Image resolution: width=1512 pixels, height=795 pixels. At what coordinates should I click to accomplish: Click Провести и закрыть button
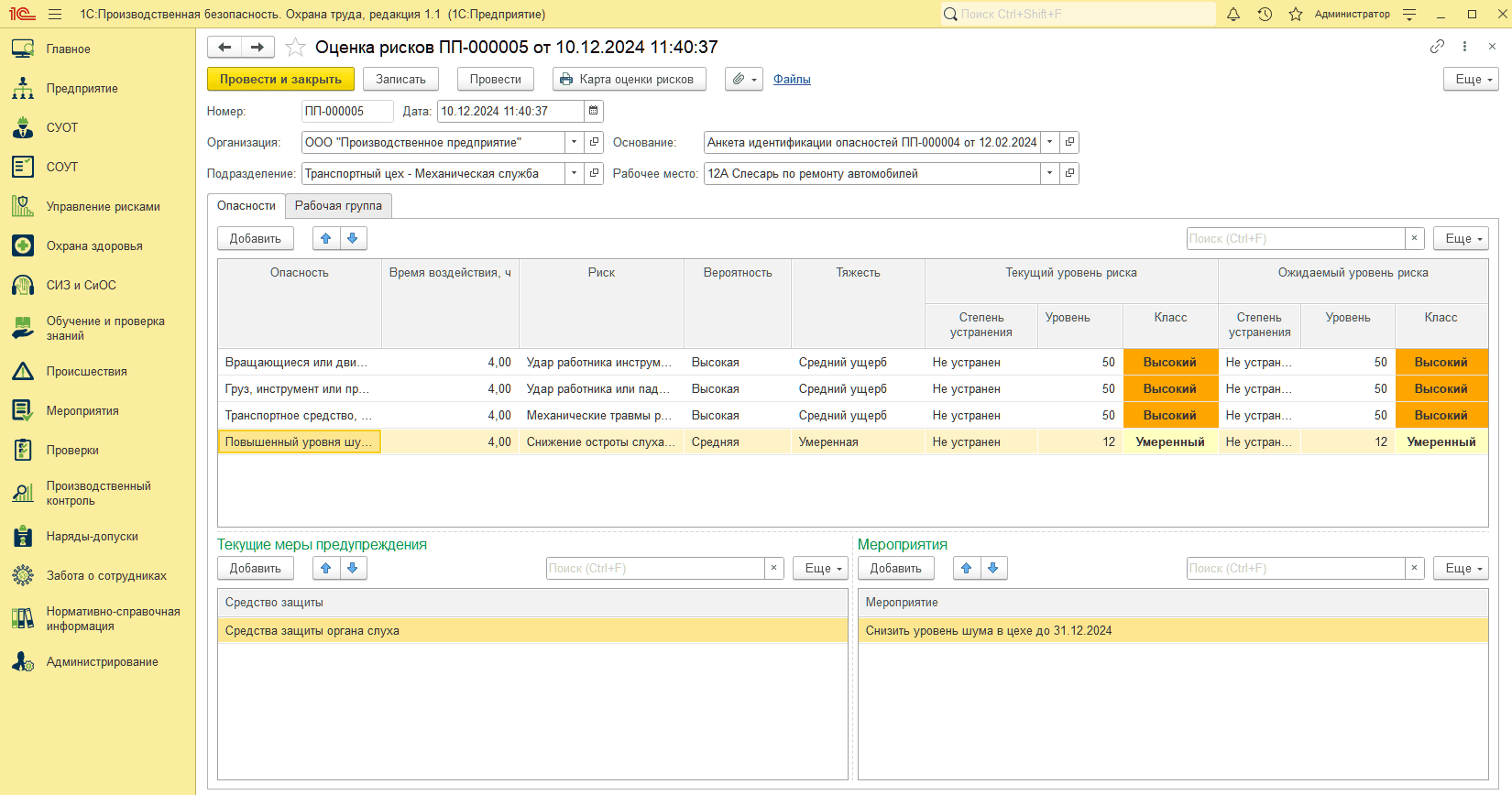click(280, 80)
